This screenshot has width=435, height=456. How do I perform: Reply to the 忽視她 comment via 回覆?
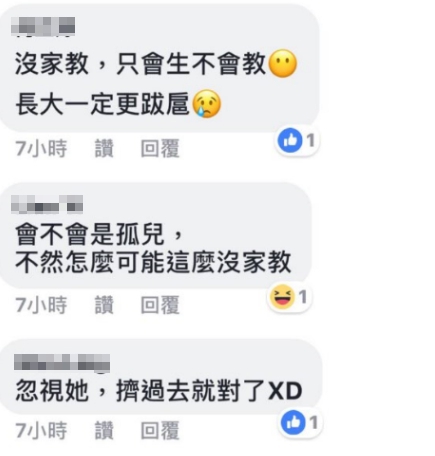pyautogui.click(x=160, y=430)
